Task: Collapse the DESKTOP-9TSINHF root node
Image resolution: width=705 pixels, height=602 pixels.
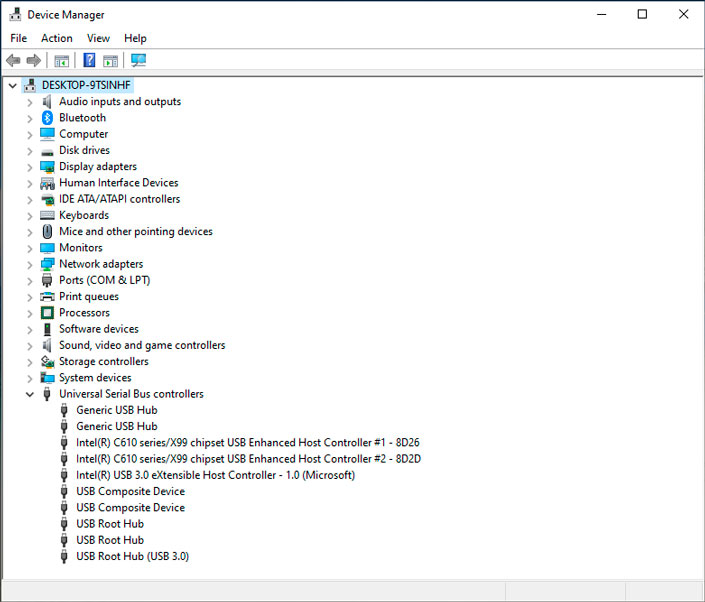Action: pos(13,85)
